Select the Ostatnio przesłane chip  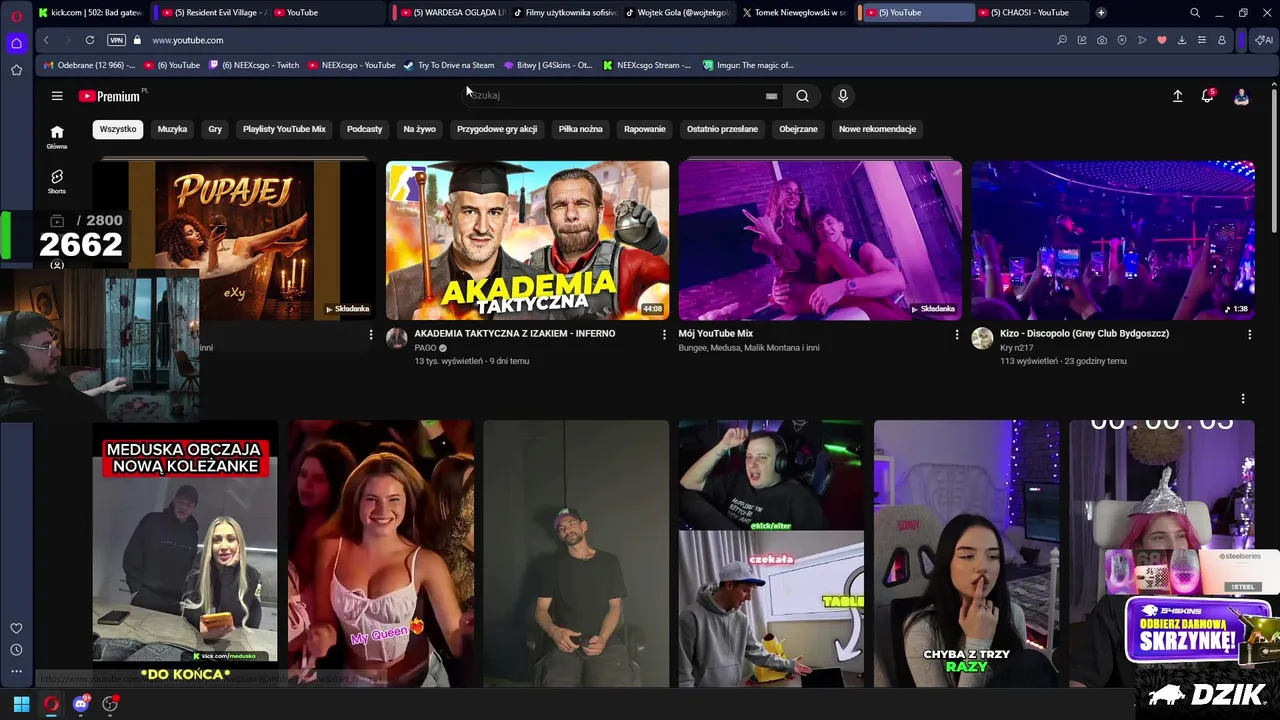(x=722, y=129)
